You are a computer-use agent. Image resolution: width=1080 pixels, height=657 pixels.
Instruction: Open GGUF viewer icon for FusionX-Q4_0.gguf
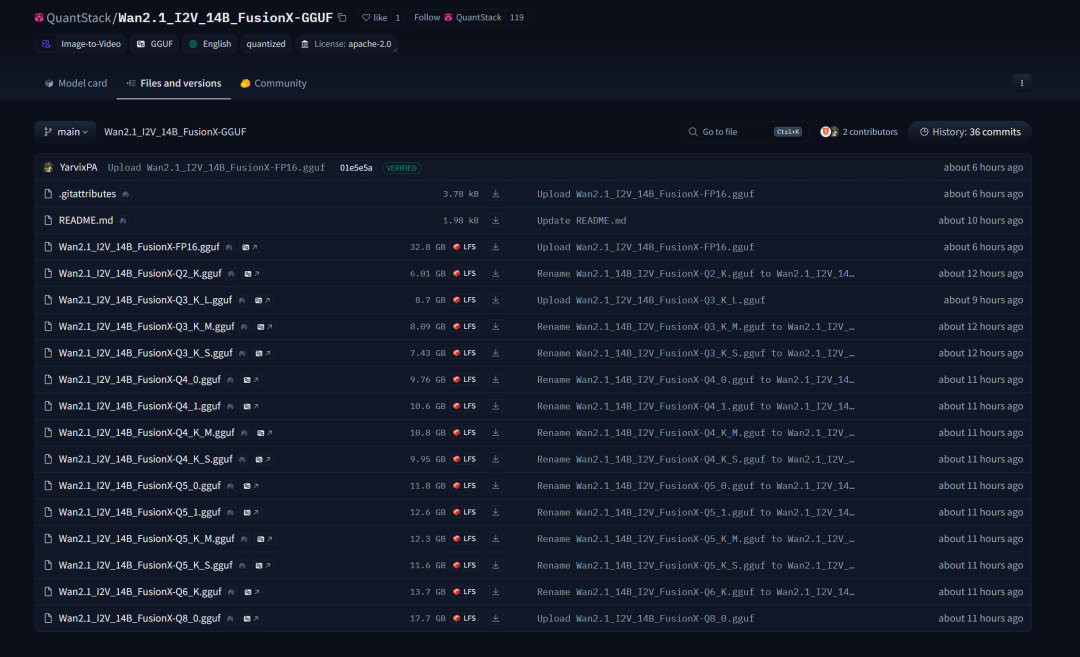click(251, 379)
